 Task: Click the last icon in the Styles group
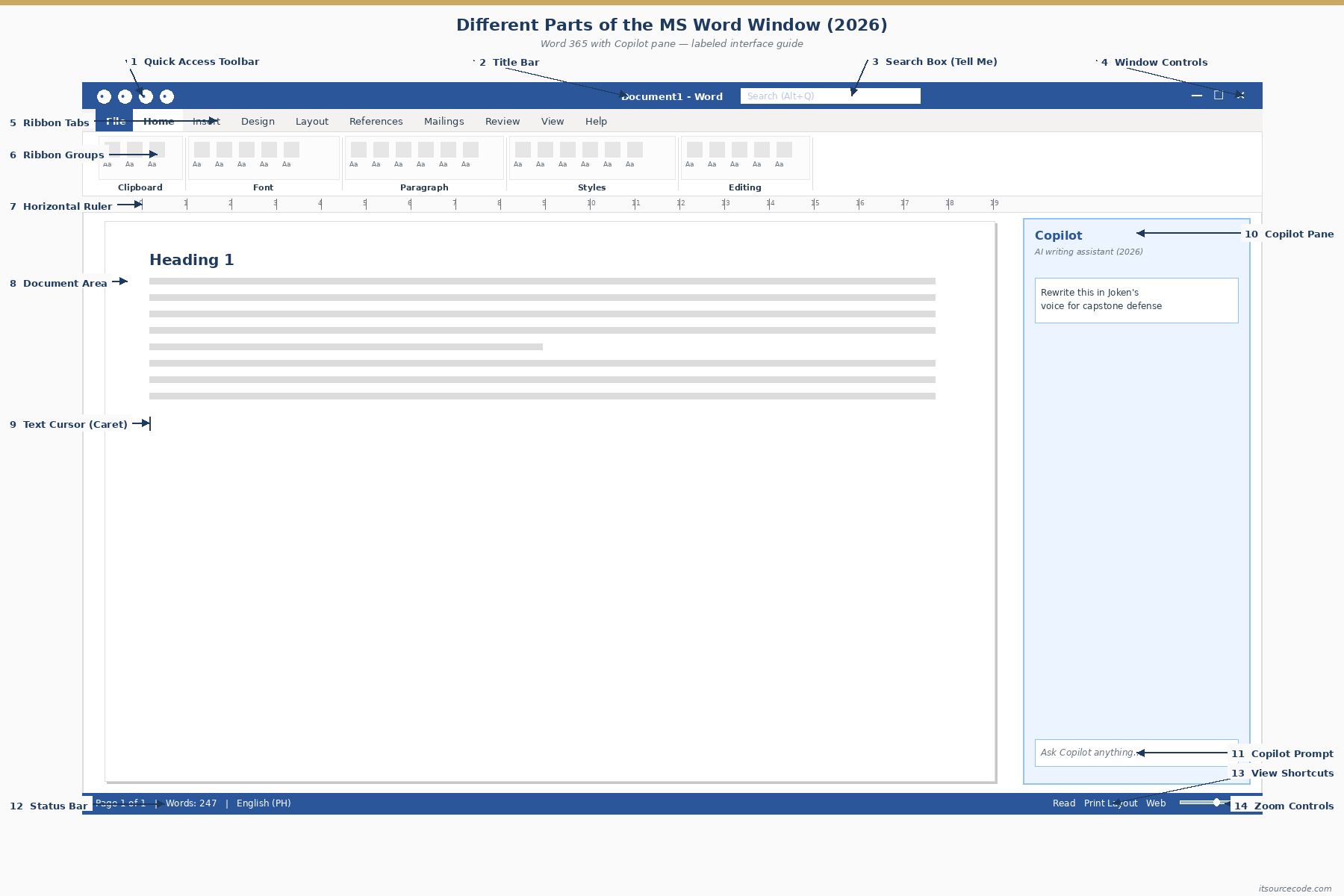[635, 149]
